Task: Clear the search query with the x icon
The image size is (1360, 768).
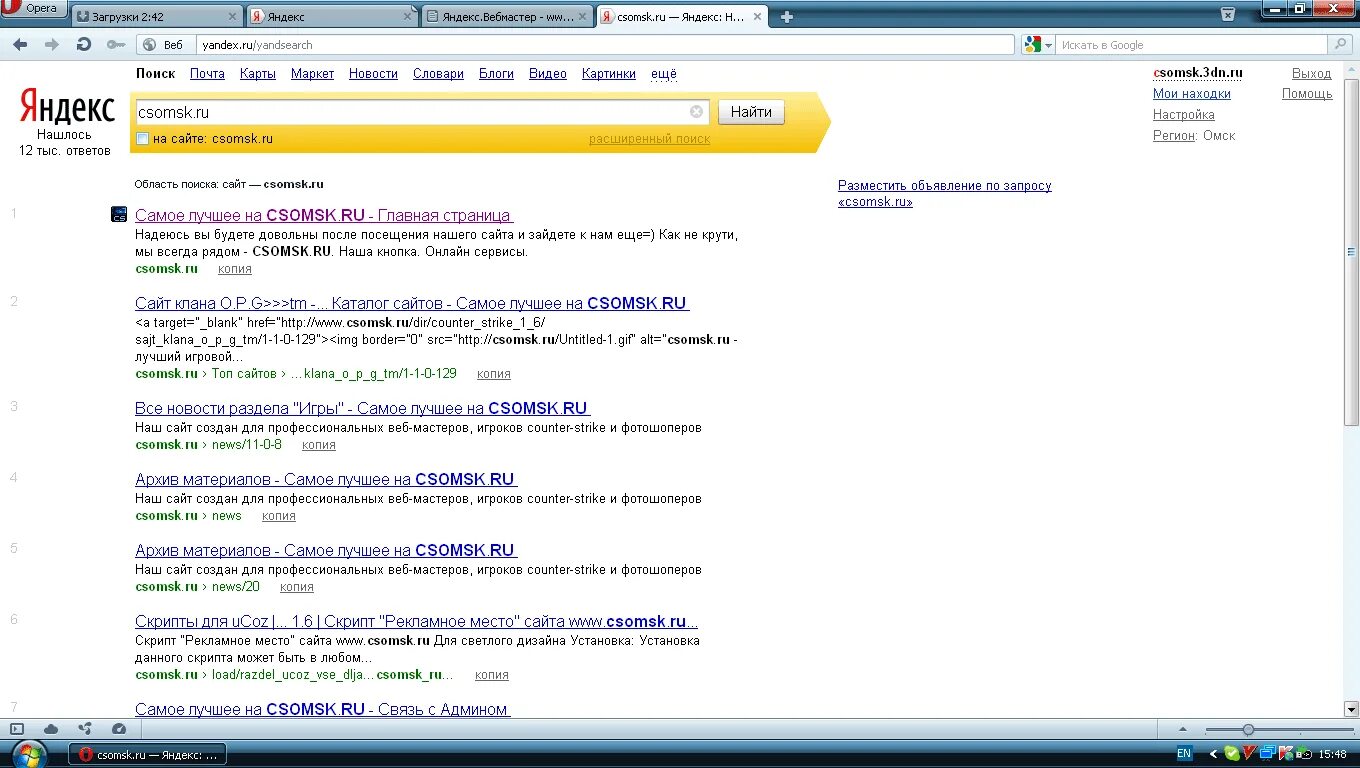Action: [697, 112]
